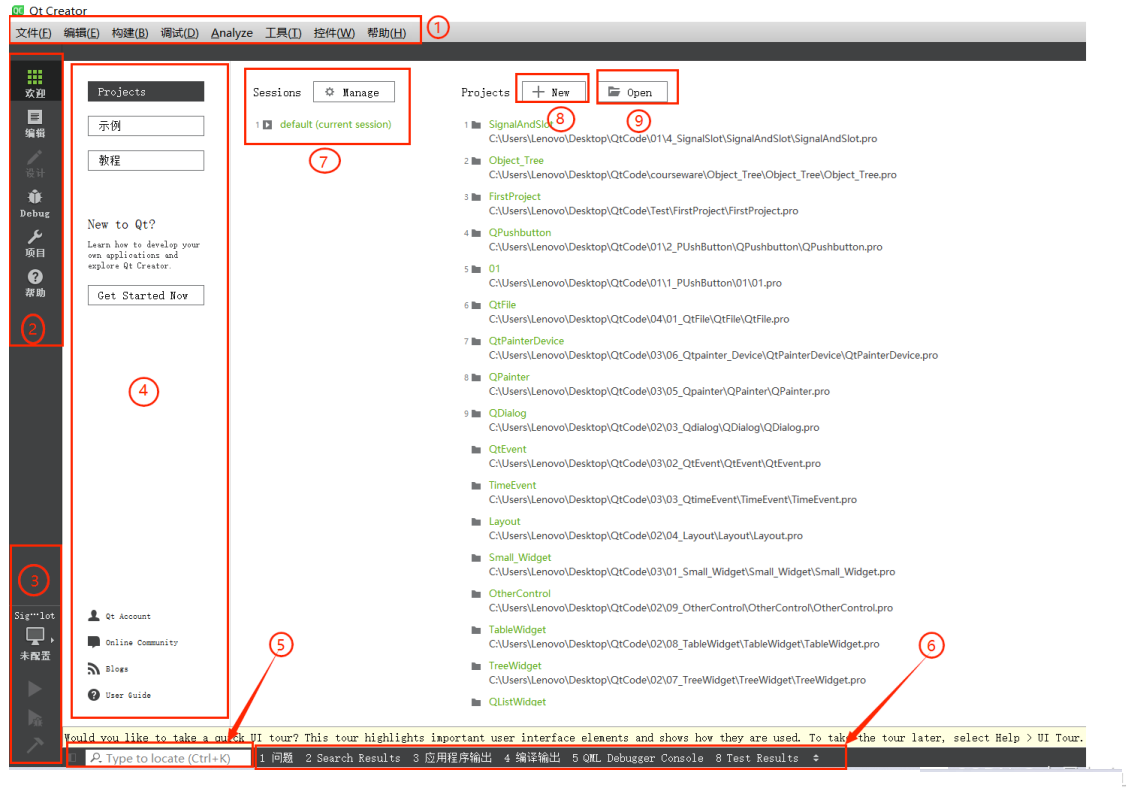The width and height of the screenshot is (1130, 797).
Task: Click folder icon beside Object_Tree
Action: point(476,161)
